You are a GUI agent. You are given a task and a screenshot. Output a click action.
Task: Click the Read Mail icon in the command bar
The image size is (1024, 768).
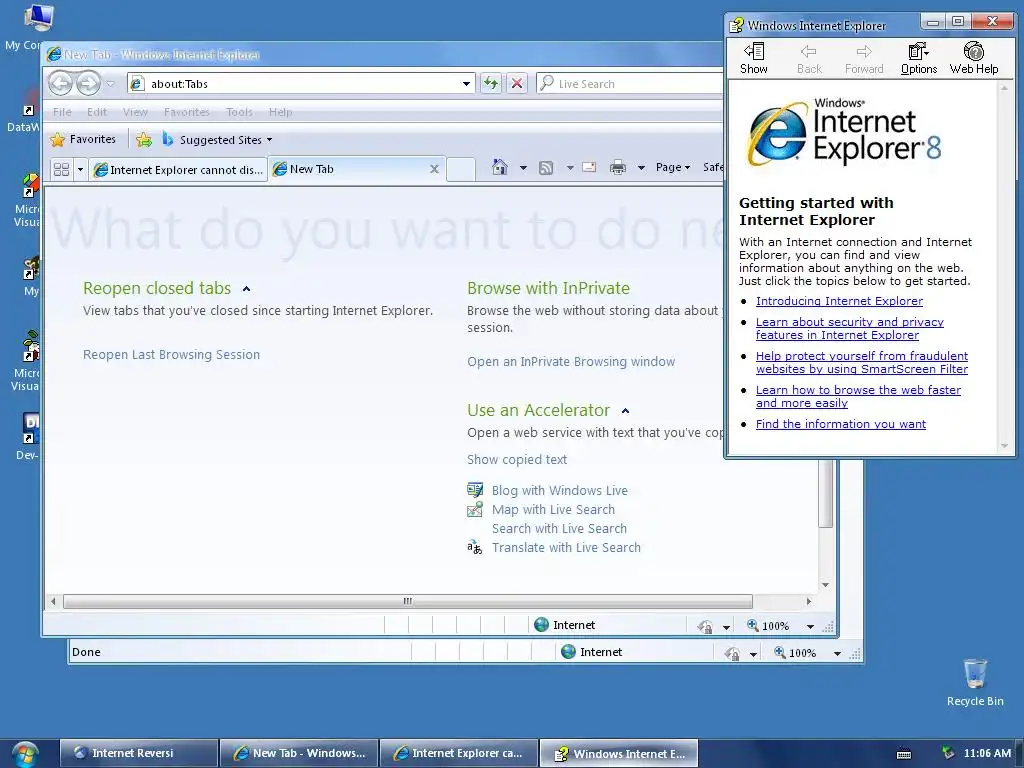coord(589,168)
